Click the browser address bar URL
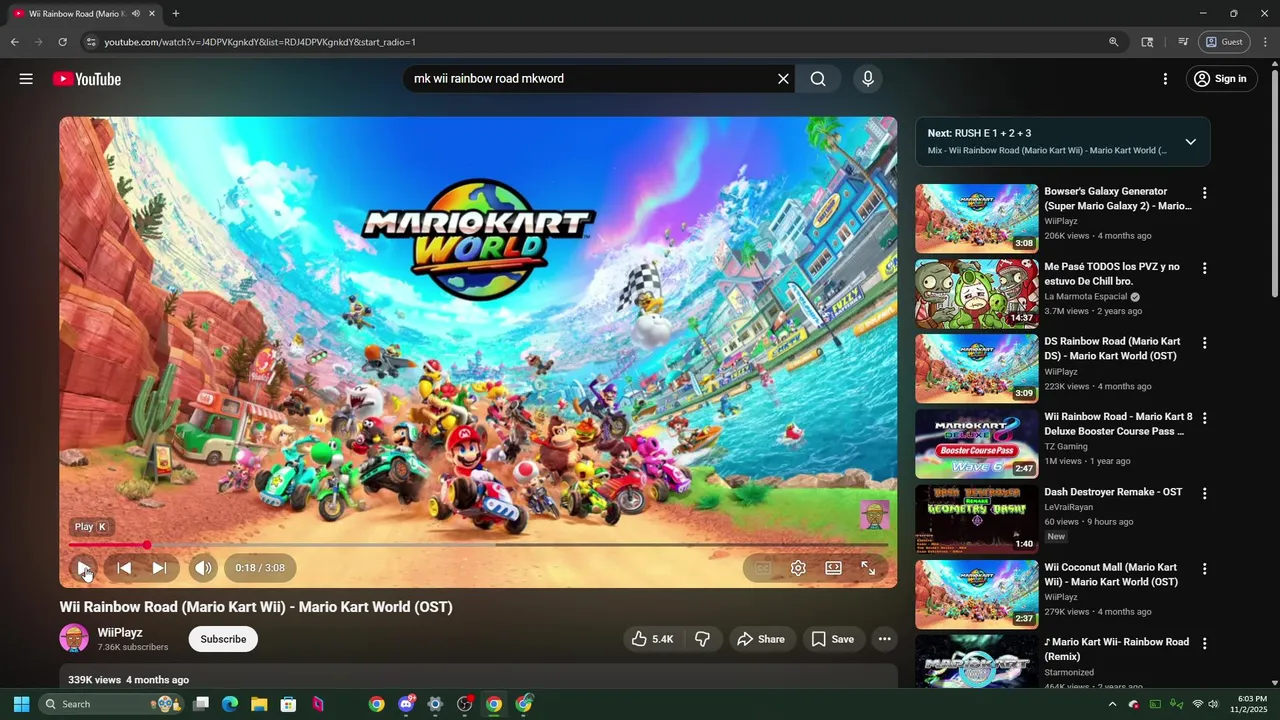 tap(260, 42)
